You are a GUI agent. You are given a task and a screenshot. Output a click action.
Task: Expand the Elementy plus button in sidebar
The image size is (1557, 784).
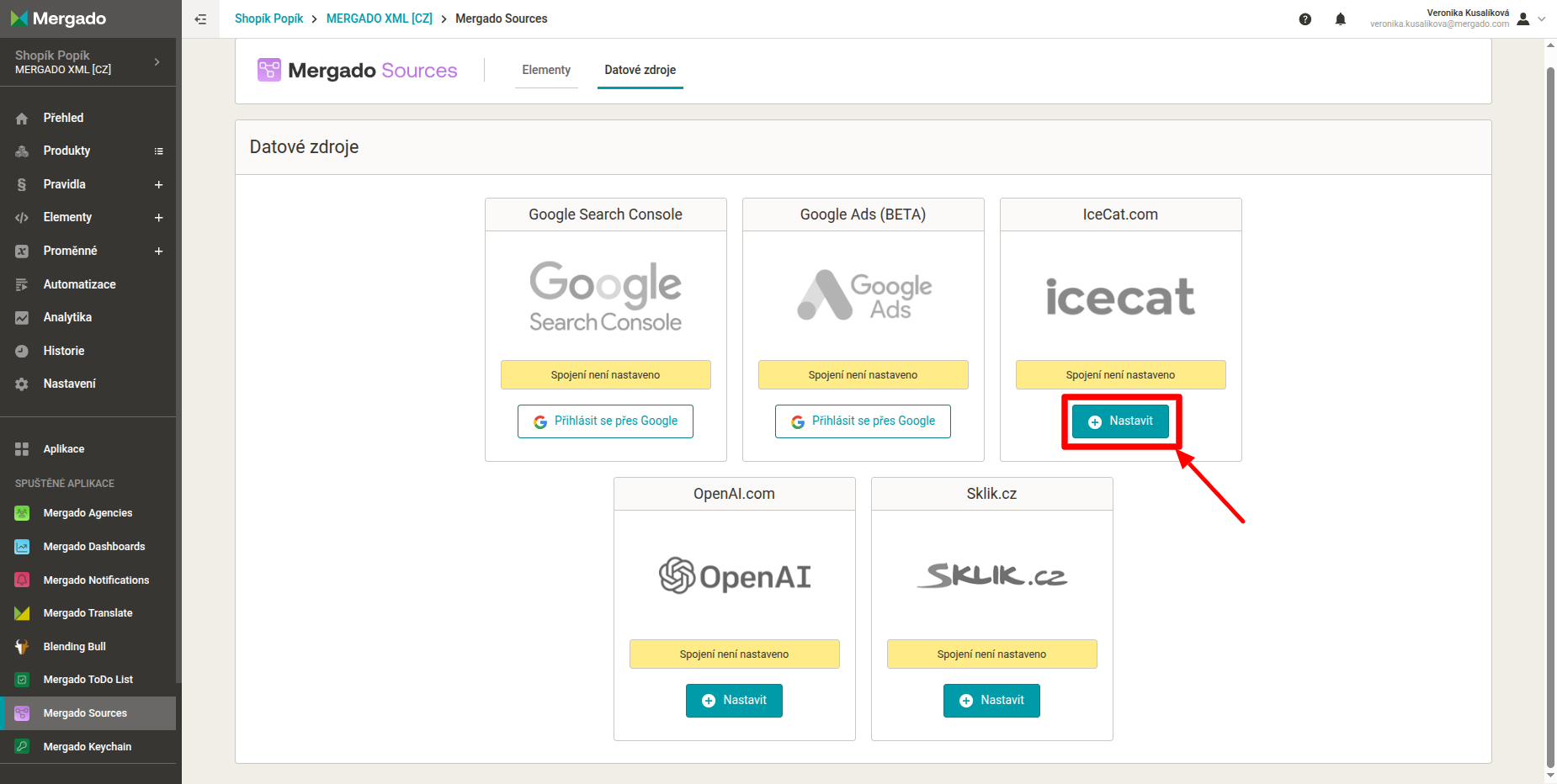point(158,218)
